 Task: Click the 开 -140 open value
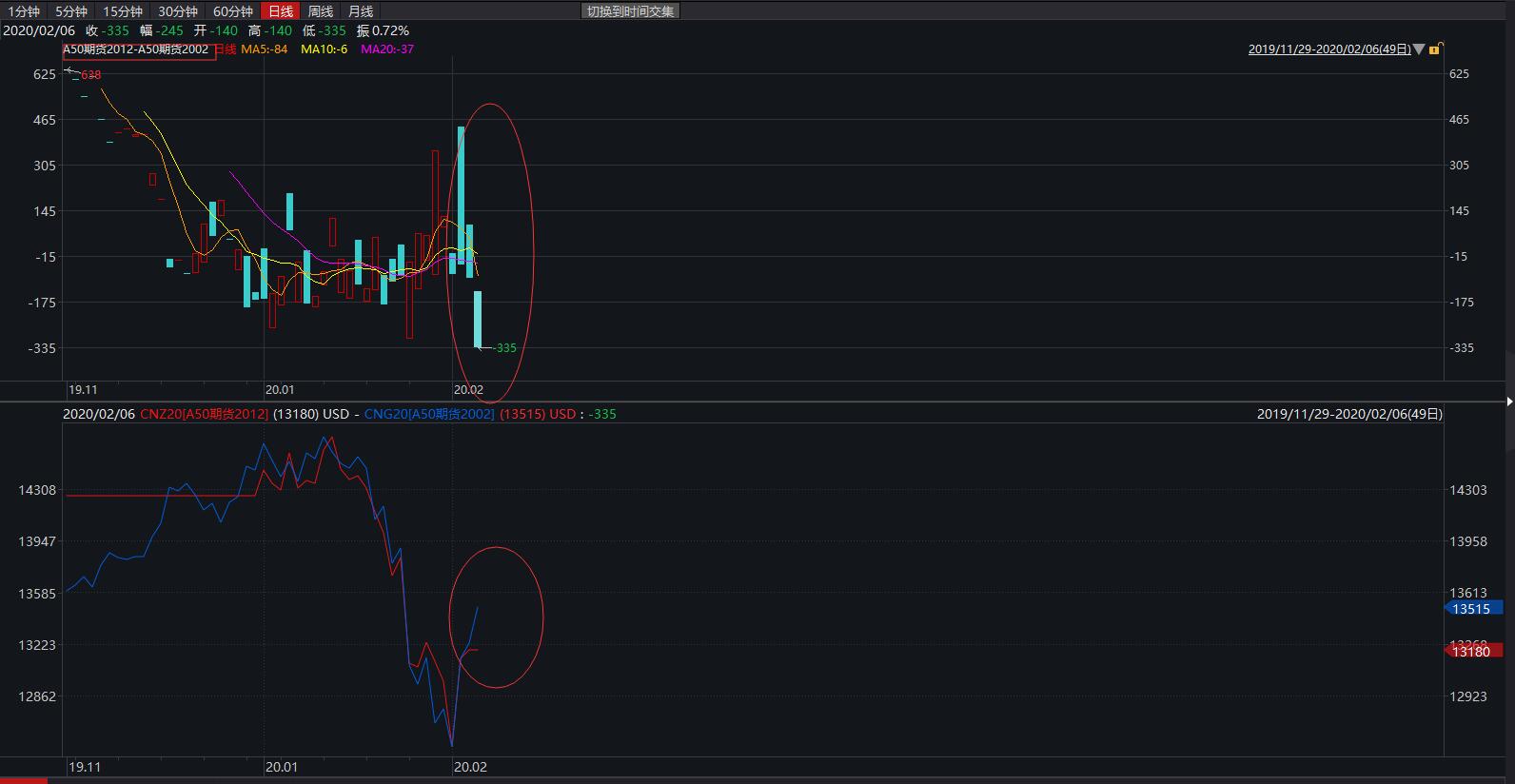pos(216,30)
